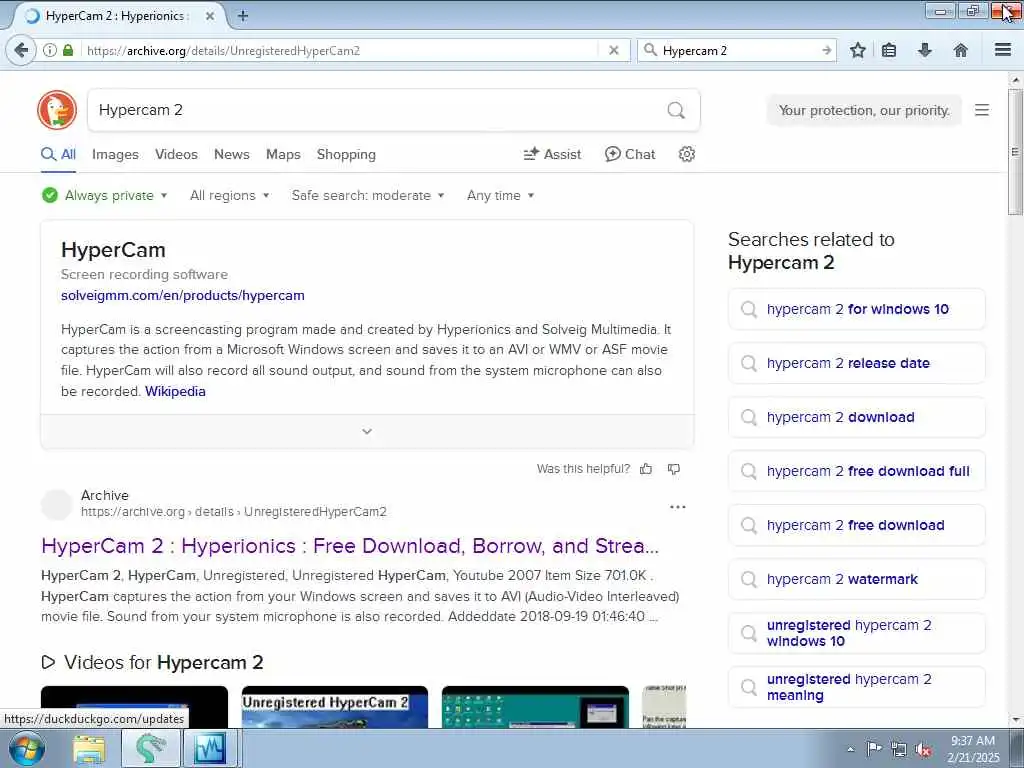Viewport: 1024px width, 768px height.
Task: Bookmark this page with the star icon
Action: [x=857, y=50]
